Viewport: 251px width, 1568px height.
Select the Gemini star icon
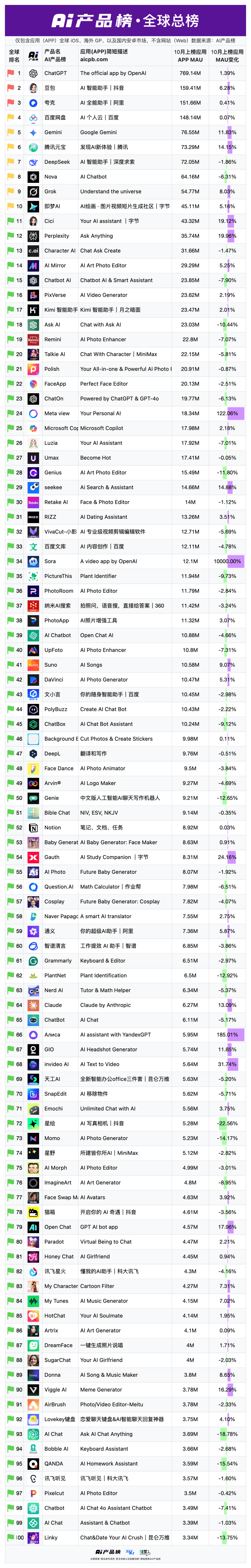pos(33,132)
